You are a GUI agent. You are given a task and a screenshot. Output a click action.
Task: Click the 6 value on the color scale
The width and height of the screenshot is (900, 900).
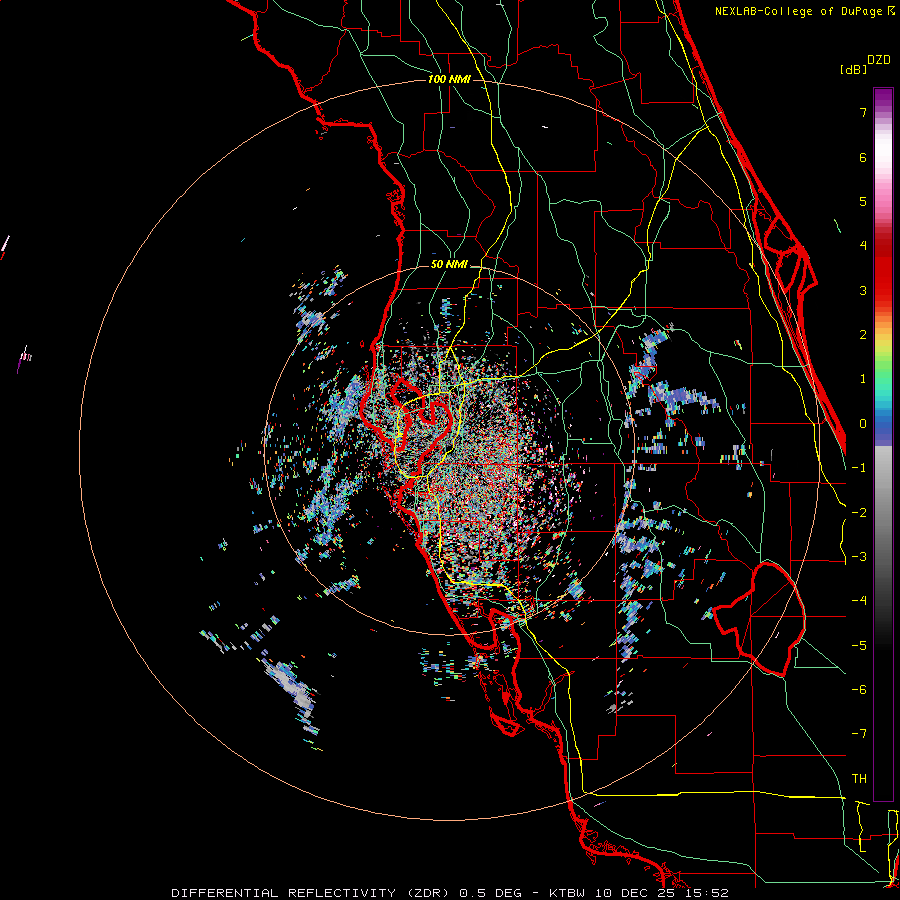click(x=863, y=157)
